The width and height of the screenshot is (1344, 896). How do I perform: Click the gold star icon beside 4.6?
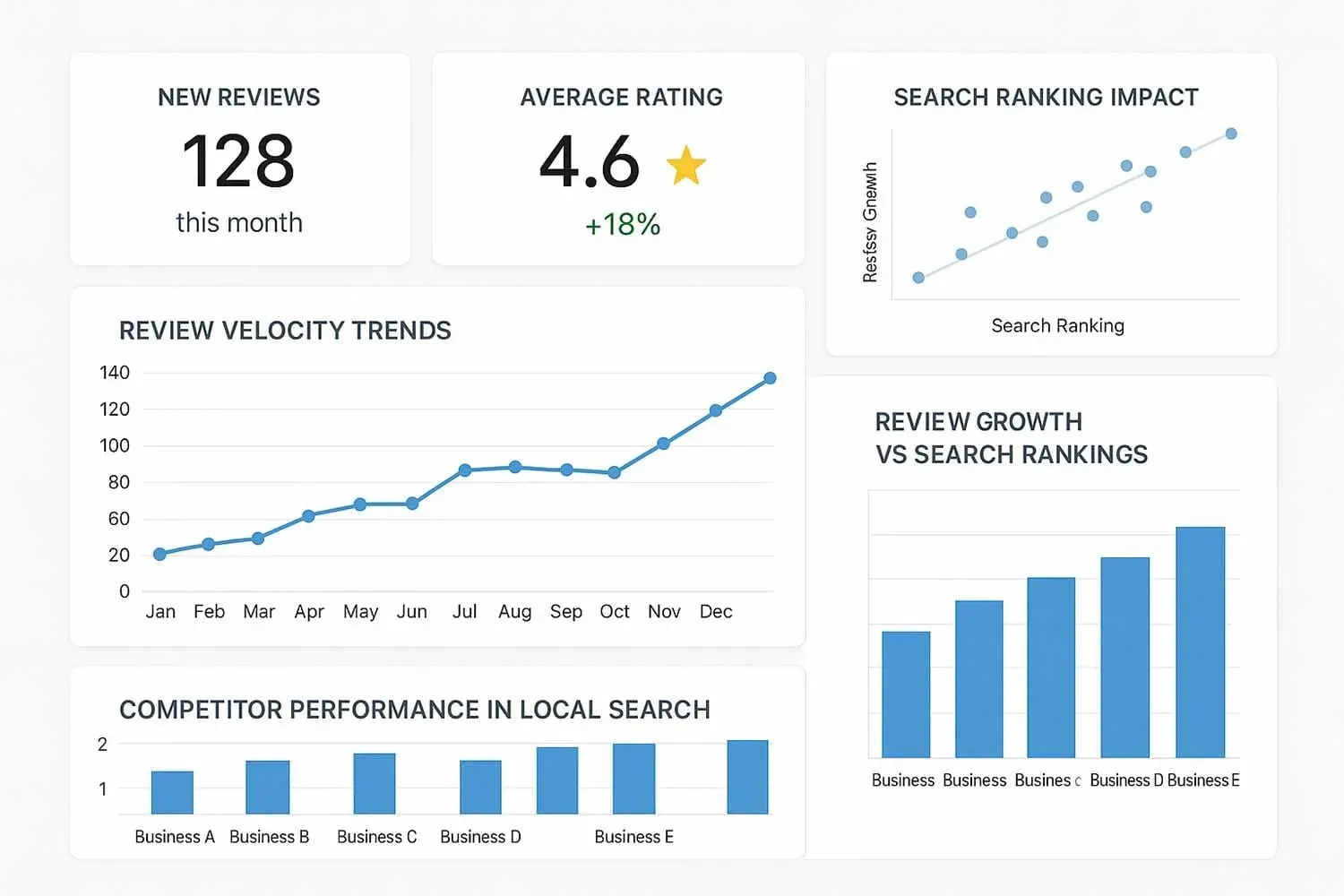686,163
